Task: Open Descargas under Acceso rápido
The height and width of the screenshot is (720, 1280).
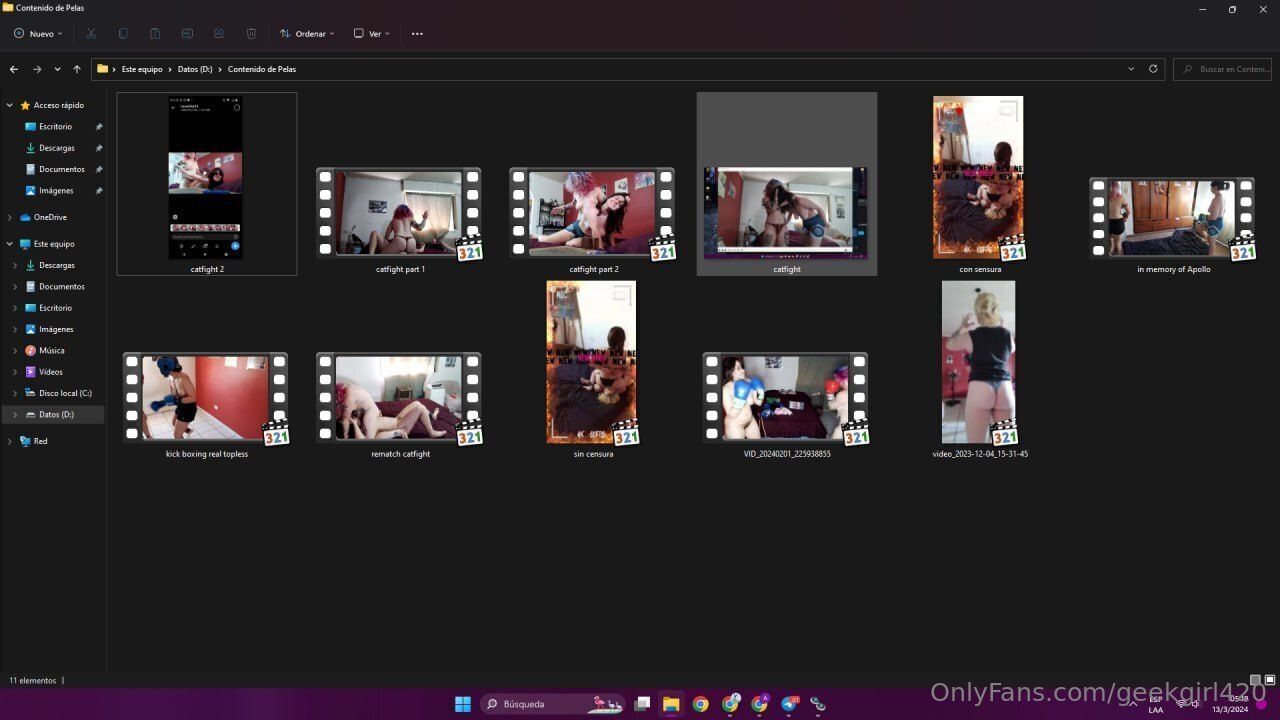Action: pyautogui.click(x=56, y=148)
